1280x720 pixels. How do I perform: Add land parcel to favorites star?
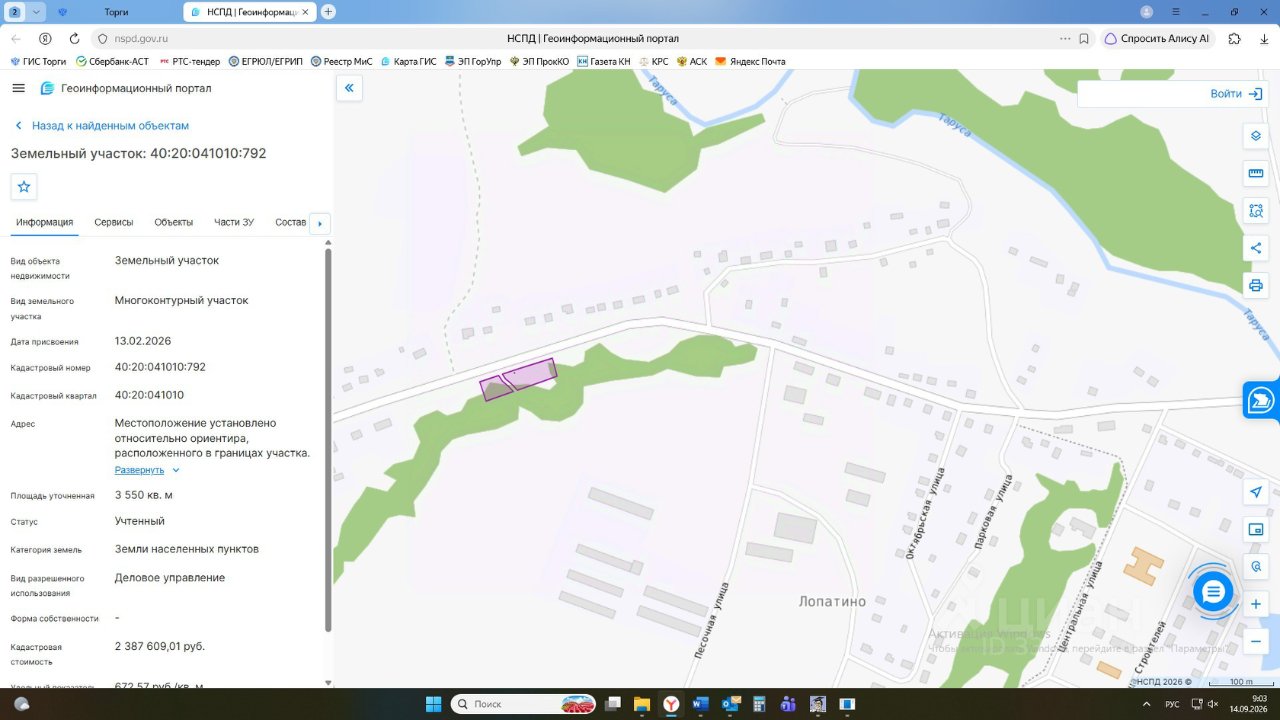pos(24,186)
